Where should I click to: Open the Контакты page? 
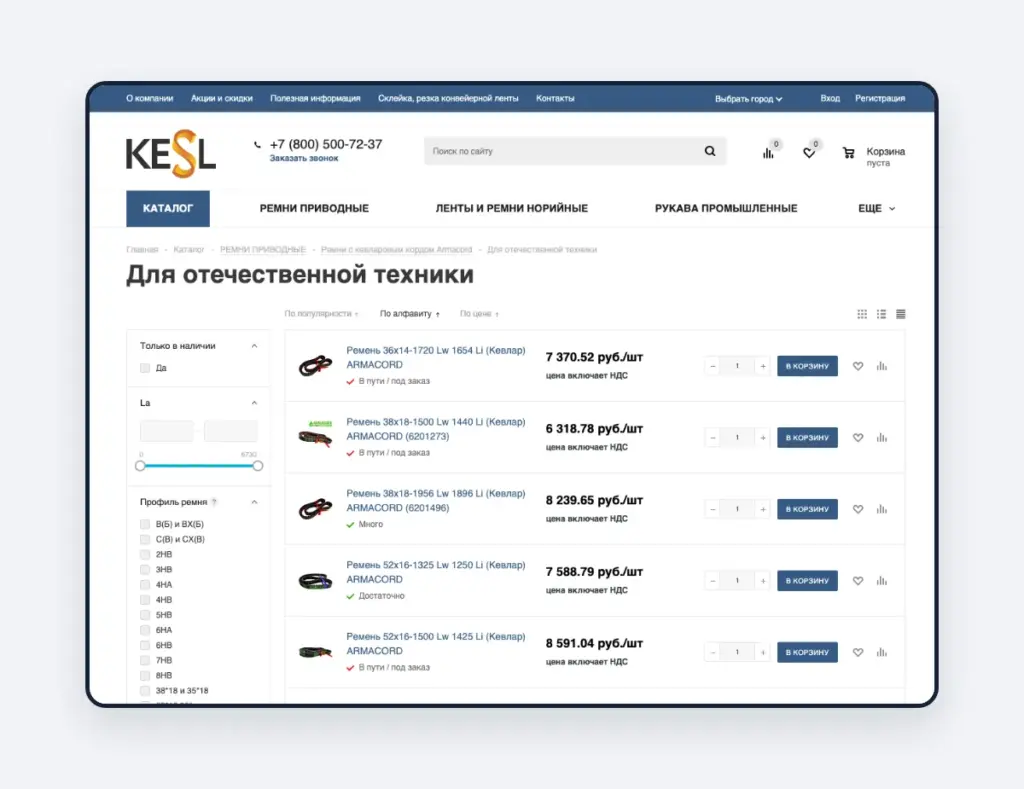(x=555, y=99)
